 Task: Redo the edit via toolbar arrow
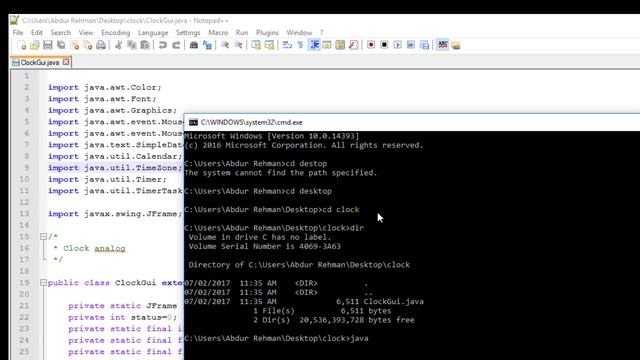pos(176,45)
